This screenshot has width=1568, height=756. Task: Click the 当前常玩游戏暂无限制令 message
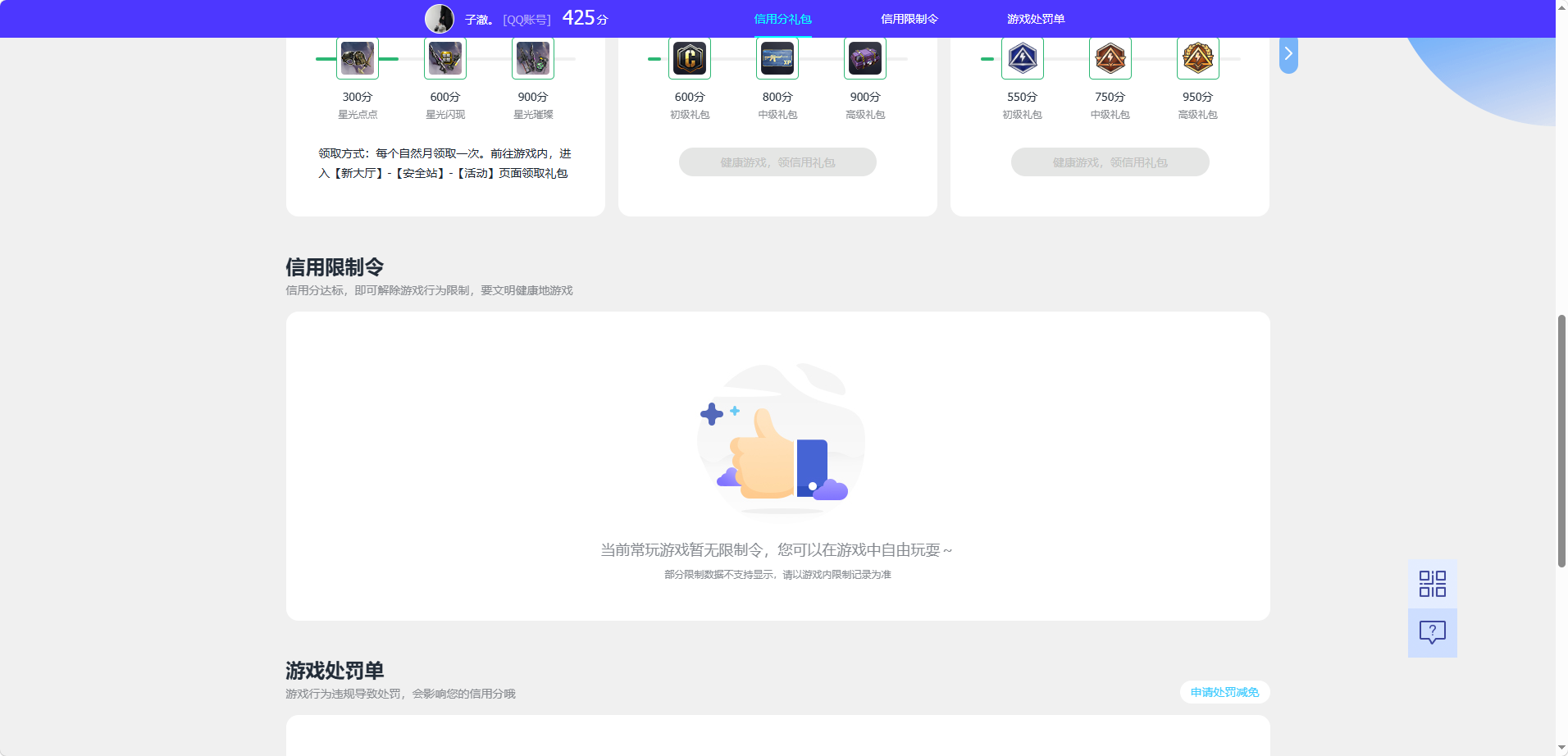pos(776,550)
